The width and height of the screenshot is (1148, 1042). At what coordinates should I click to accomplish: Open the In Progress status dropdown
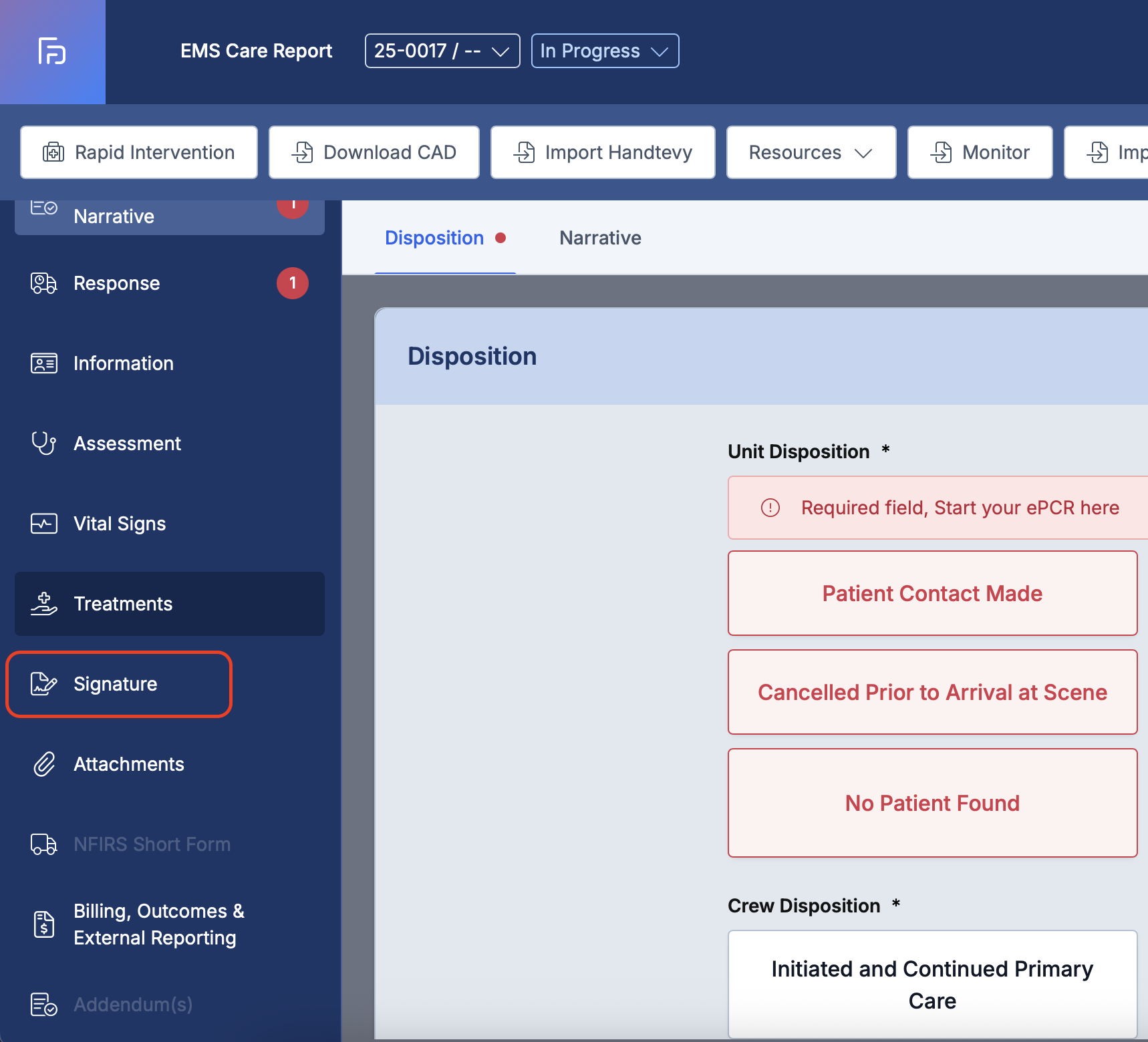(x=604, y=51)
